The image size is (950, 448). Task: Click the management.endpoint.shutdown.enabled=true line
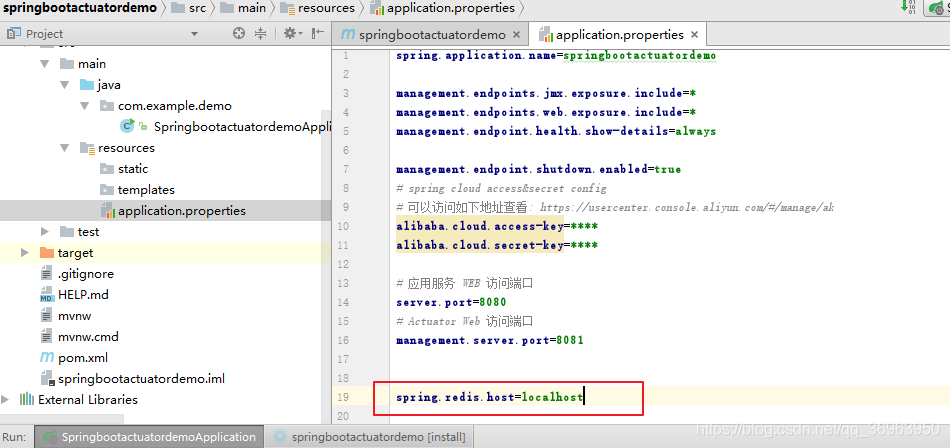click(x=539, y=169)
